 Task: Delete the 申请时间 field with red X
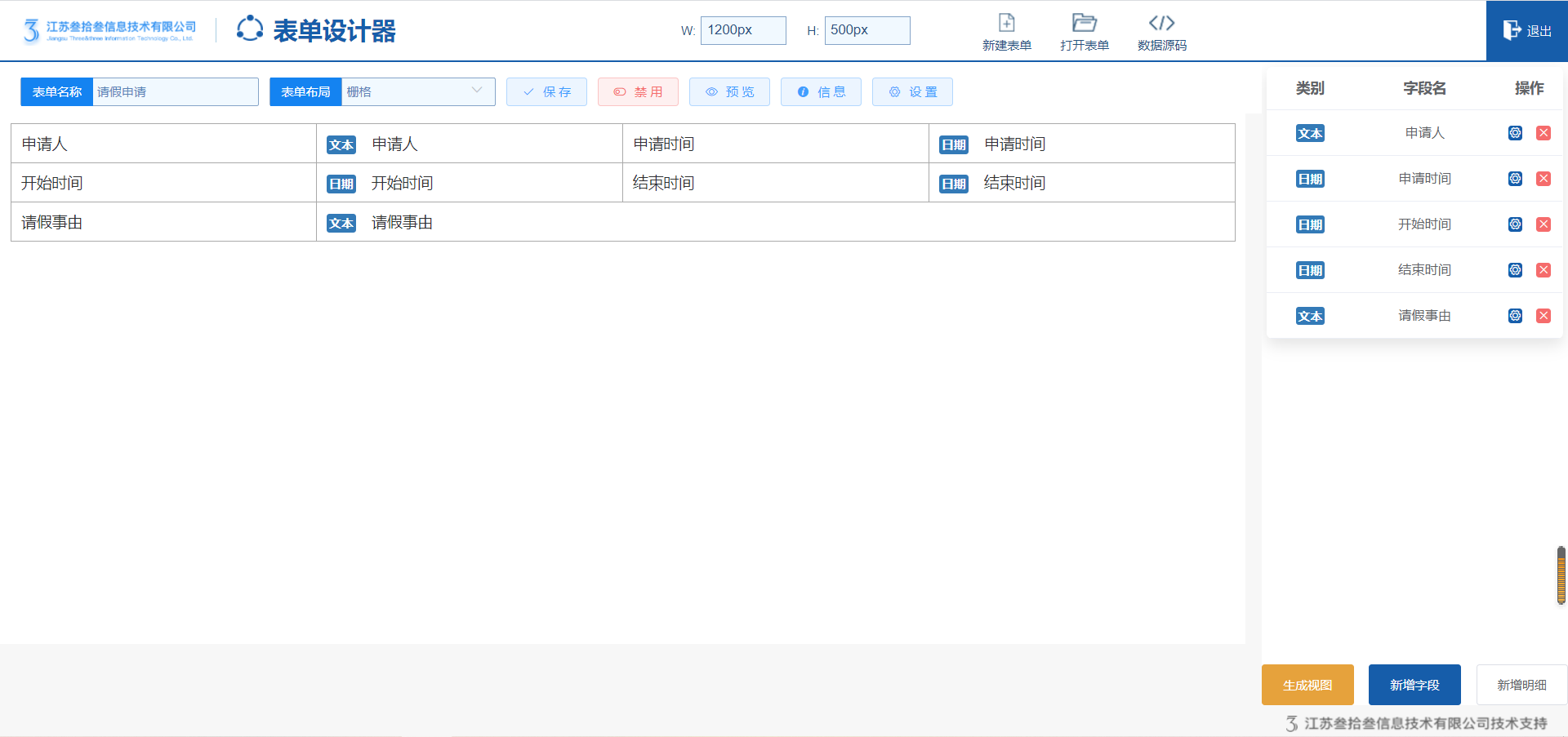coord(1543,179)
